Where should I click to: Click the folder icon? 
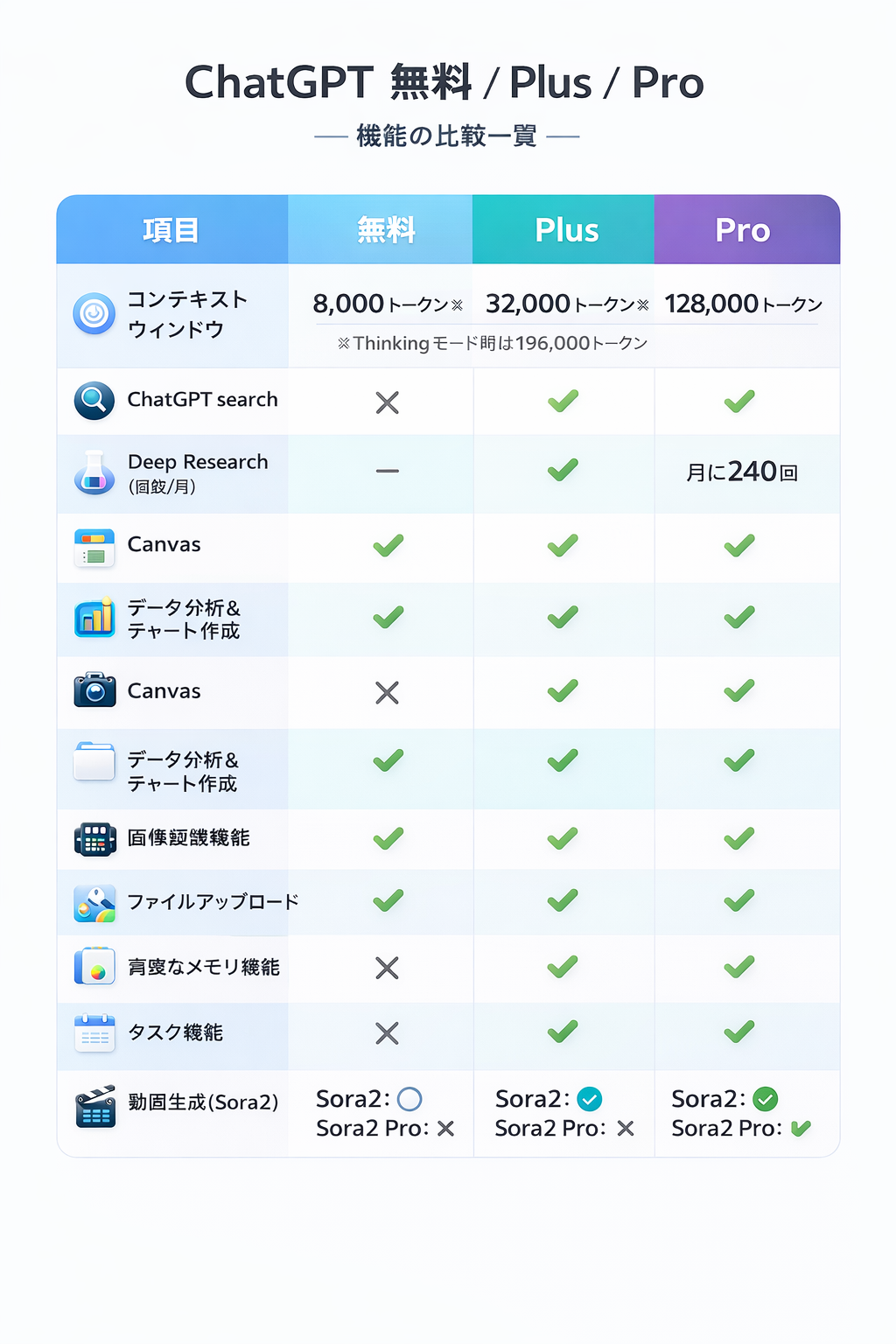coord(94,761)
